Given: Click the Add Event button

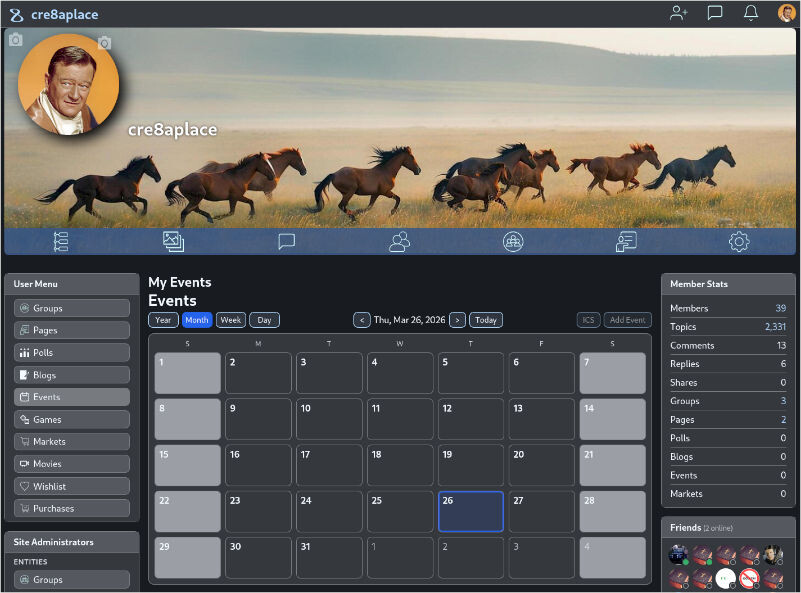Looking at the screenshot, I should 627,320.
